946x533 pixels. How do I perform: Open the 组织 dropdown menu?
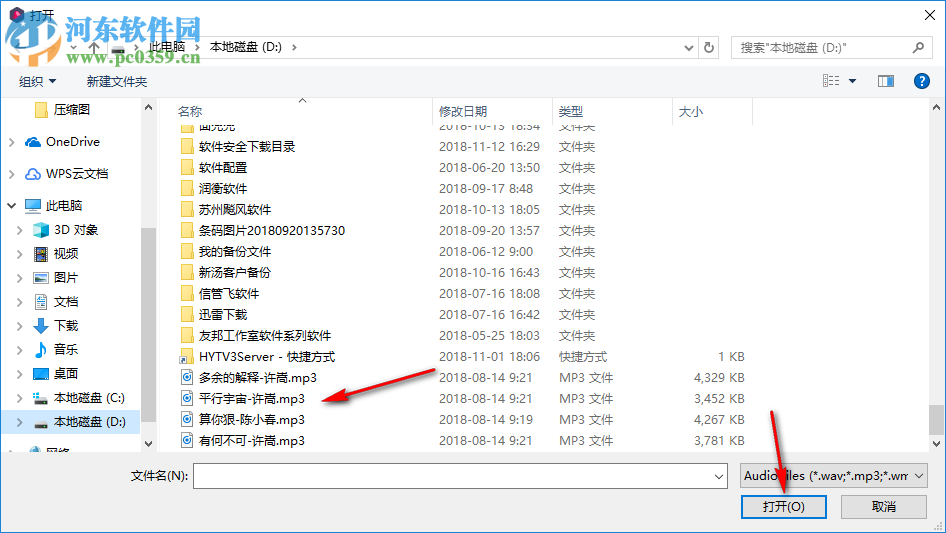point(37,81)
